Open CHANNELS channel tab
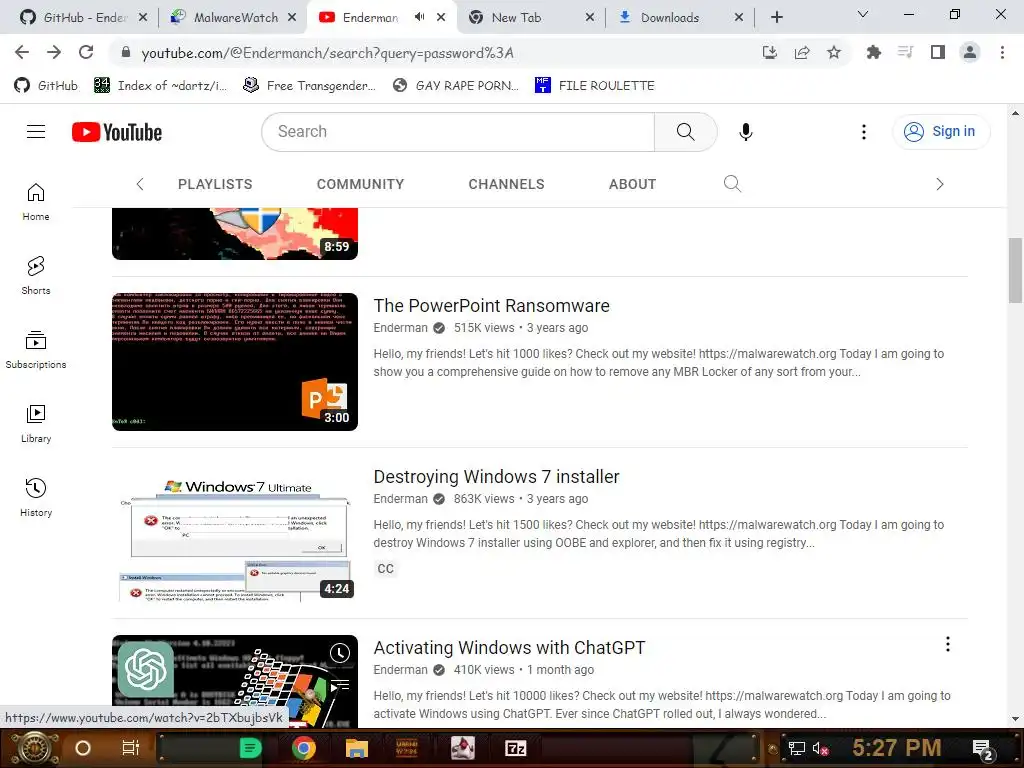Image resolution: width=1024 pixels, height=768 pixels. pos(506,184)
